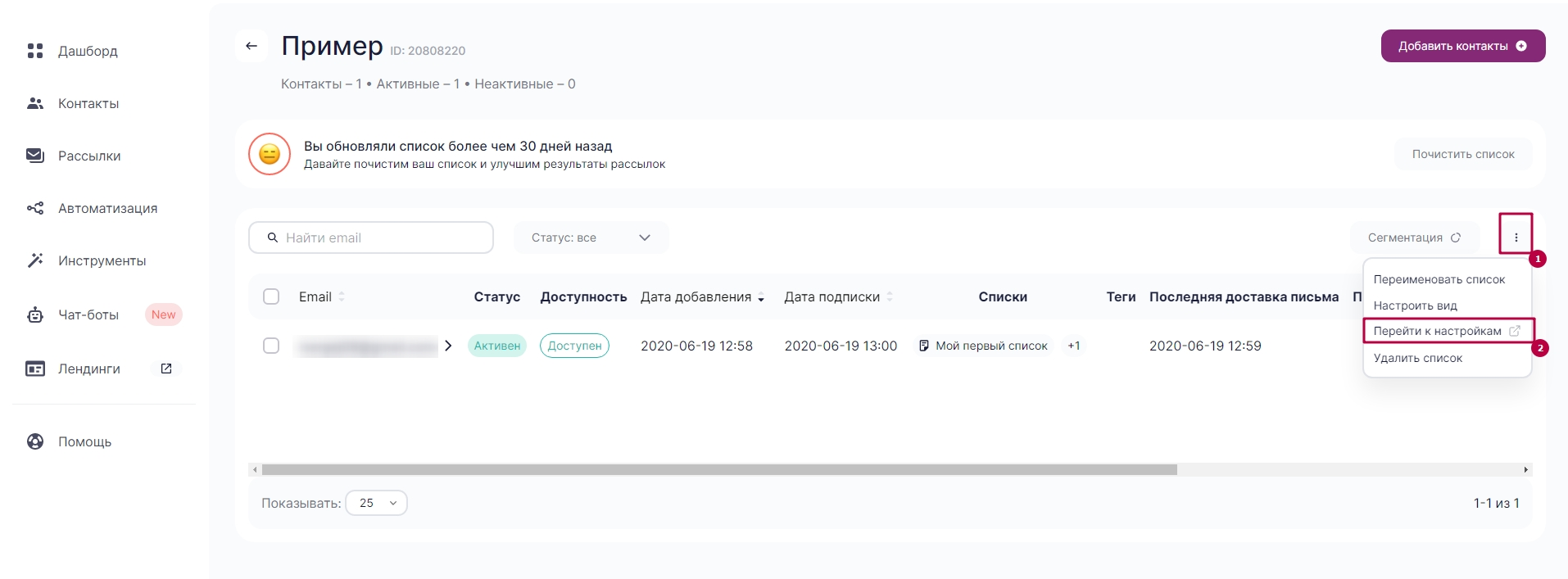Click the 2020-06-19 12:59 delivery date

tap(1205, 346)
